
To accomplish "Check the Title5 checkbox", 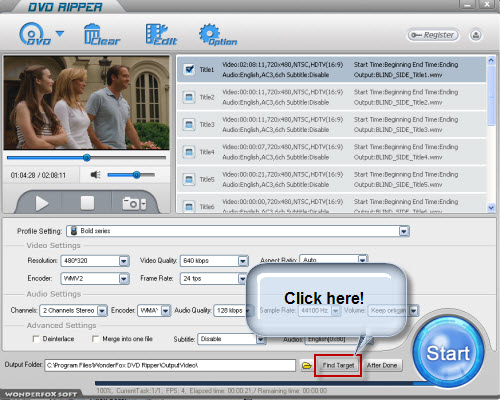I will [189, 179].
